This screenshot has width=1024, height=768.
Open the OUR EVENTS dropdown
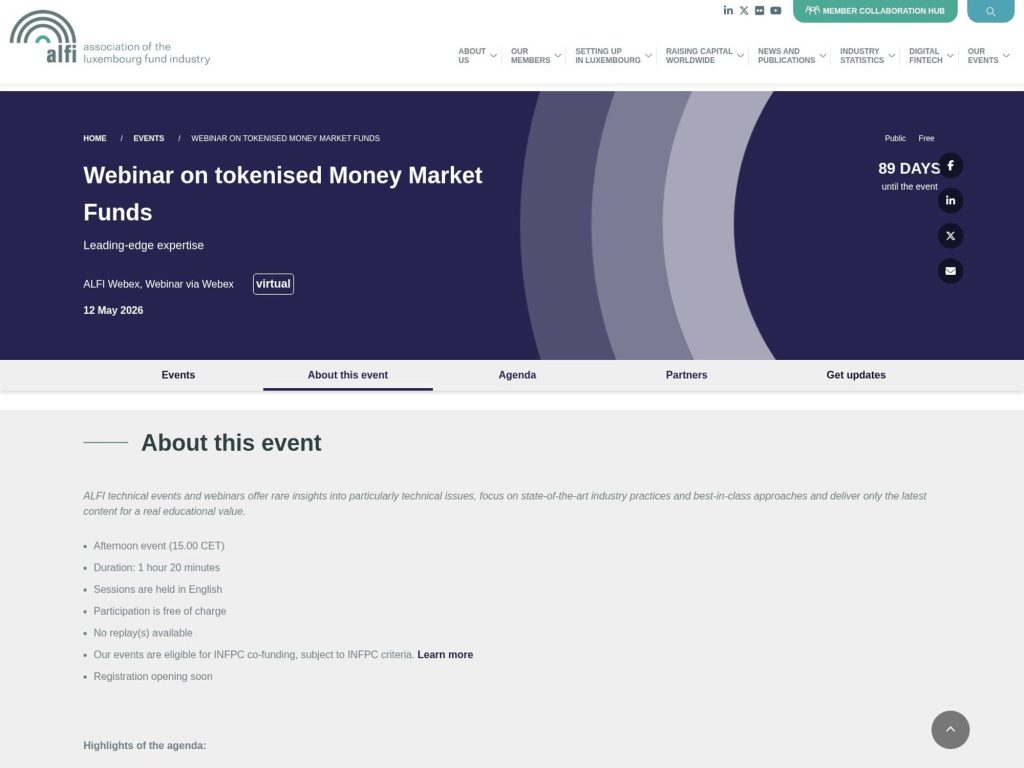tap(983, 55)
